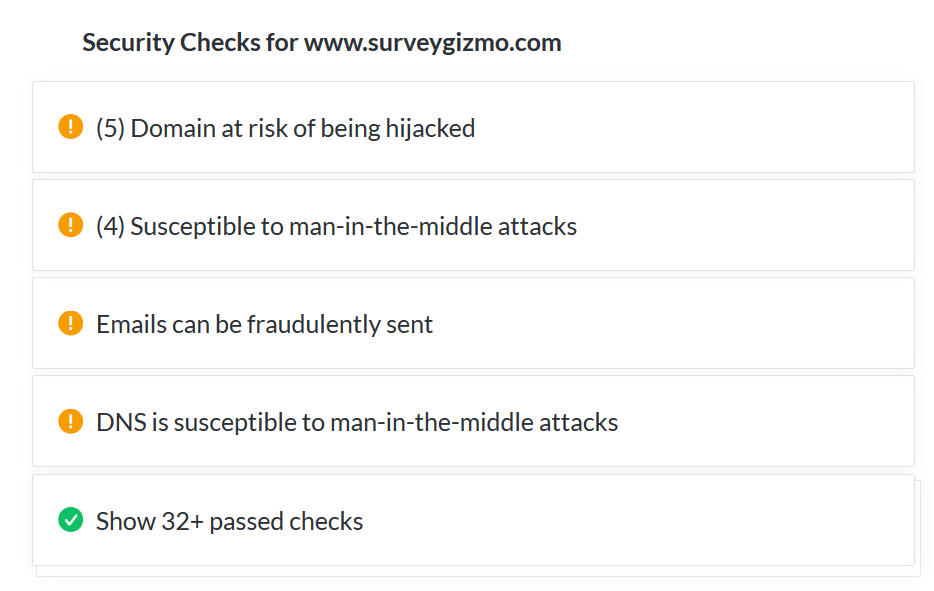The width and height of the screenshot is (934, 591).
Task: Toggle visibility of passed checks
Action: pos(229,520)
